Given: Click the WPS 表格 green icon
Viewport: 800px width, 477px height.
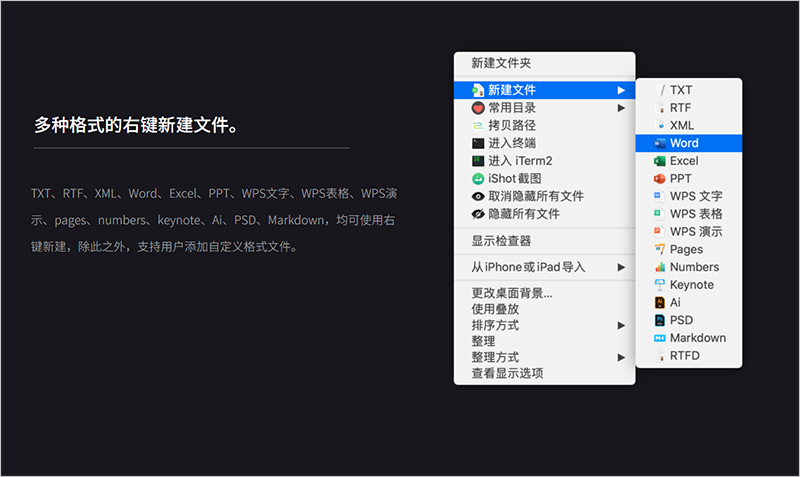Looking at the screenshot, I should click(659, 214).
